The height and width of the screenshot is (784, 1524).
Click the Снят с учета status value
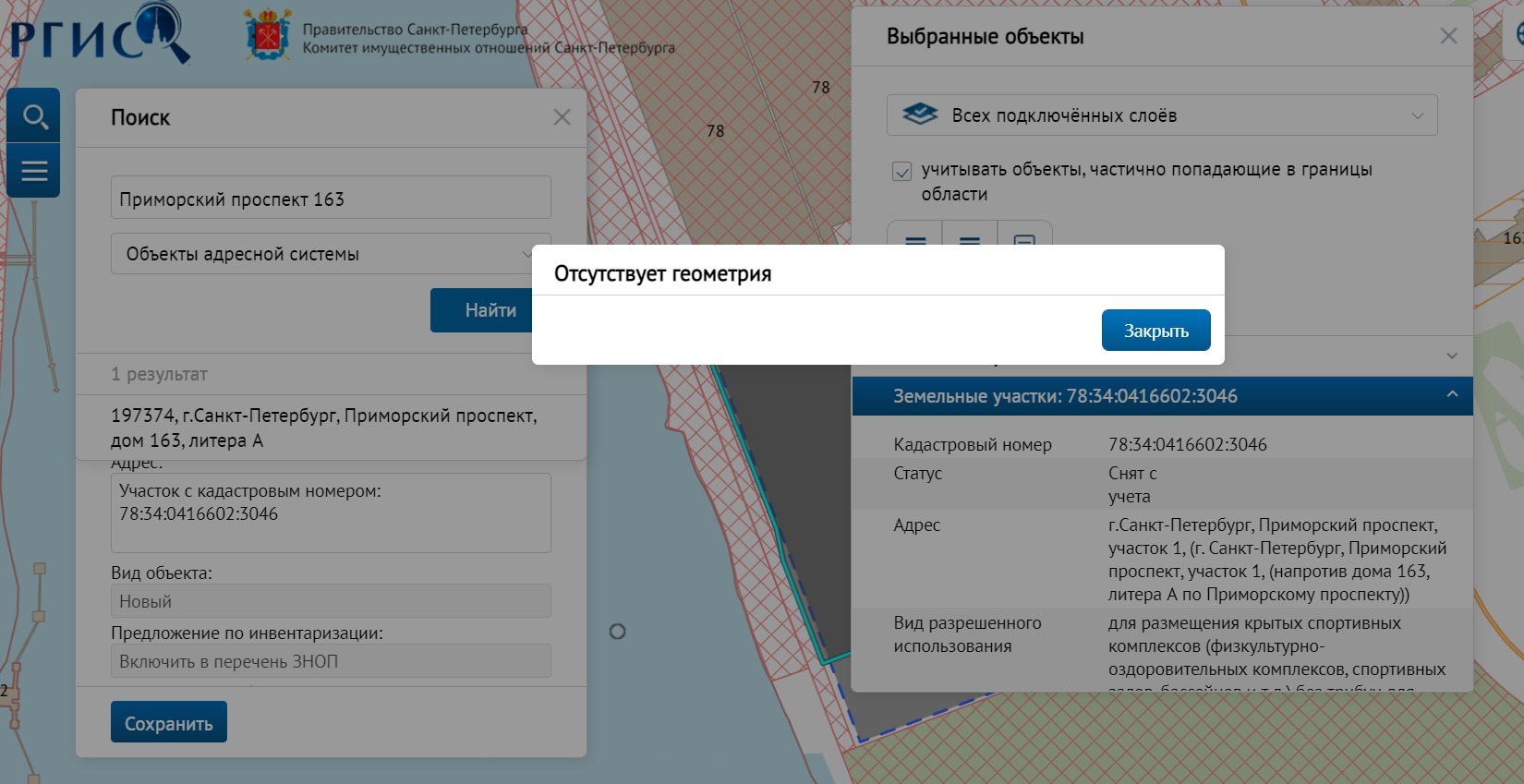coord(1132,485)
